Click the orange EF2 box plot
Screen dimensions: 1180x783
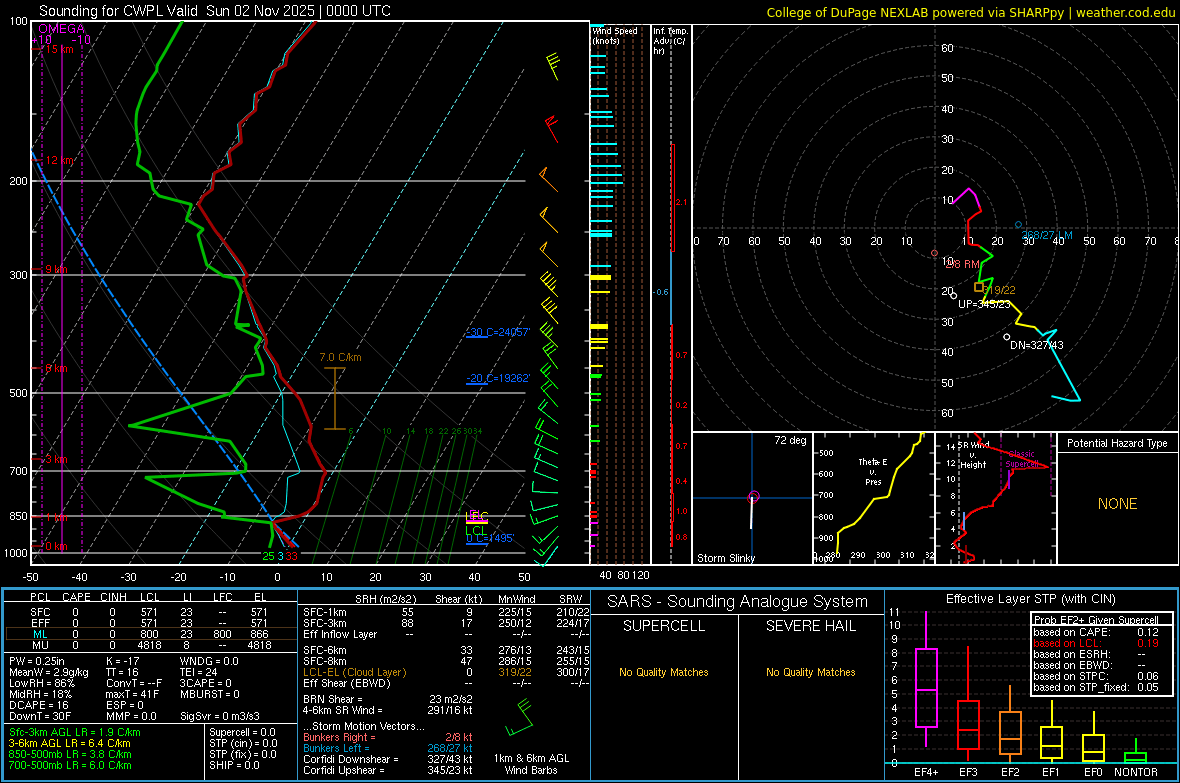click(1010, 723)
